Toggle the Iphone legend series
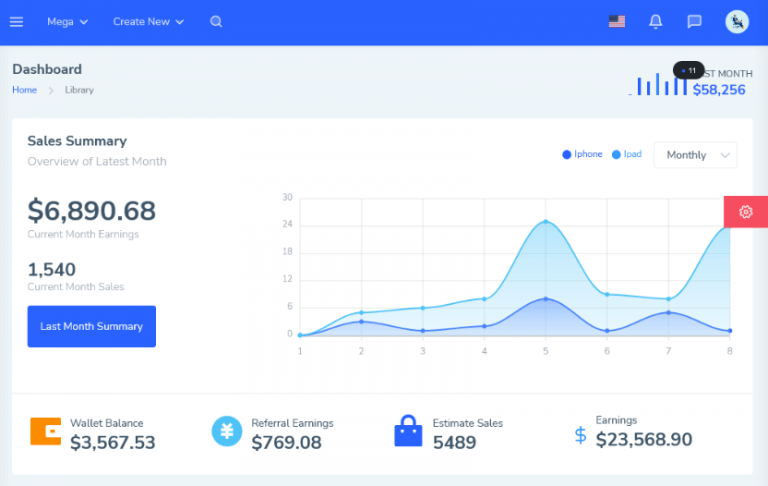 [582, 154]
